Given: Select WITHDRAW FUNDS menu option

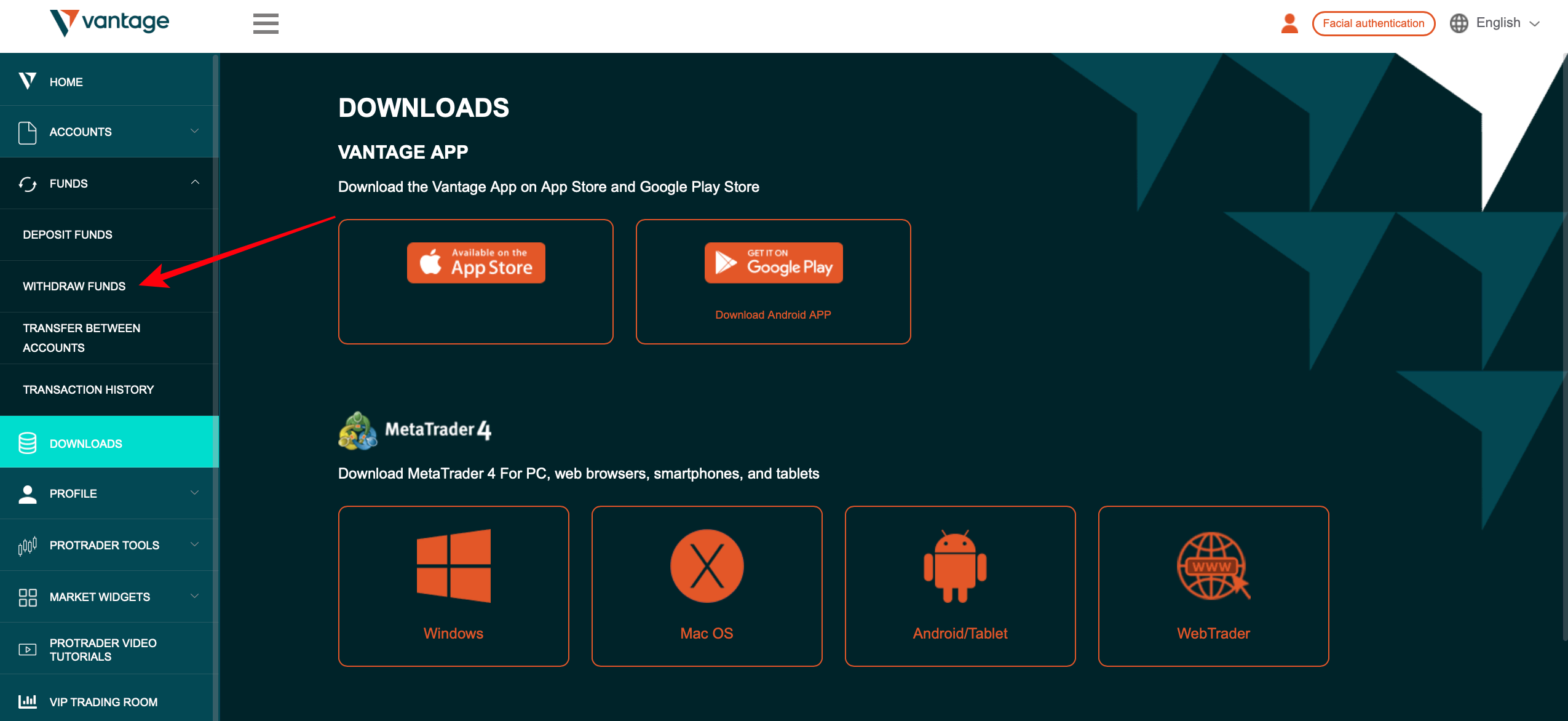Looking at the screenshot, I should 75,285.
